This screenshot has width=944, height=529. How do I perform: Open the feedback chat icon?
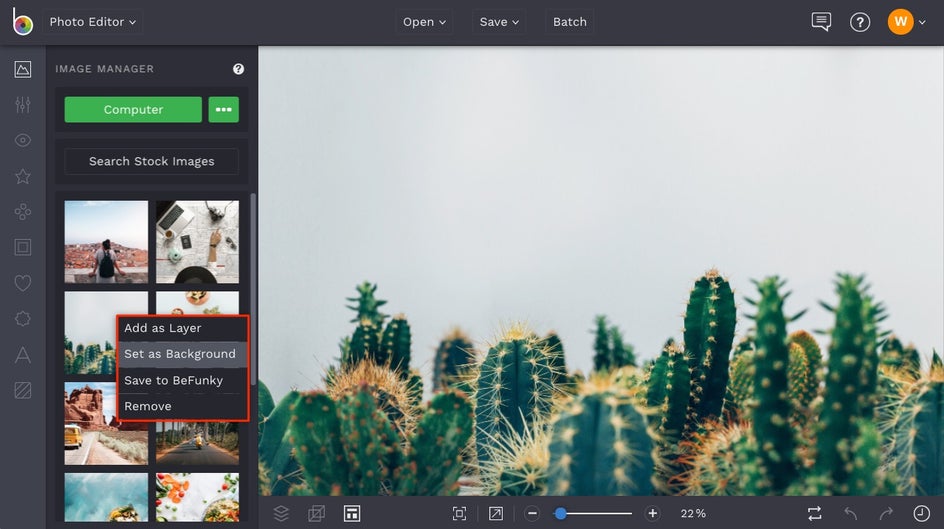pyautogui.click(x=821, y=22)
